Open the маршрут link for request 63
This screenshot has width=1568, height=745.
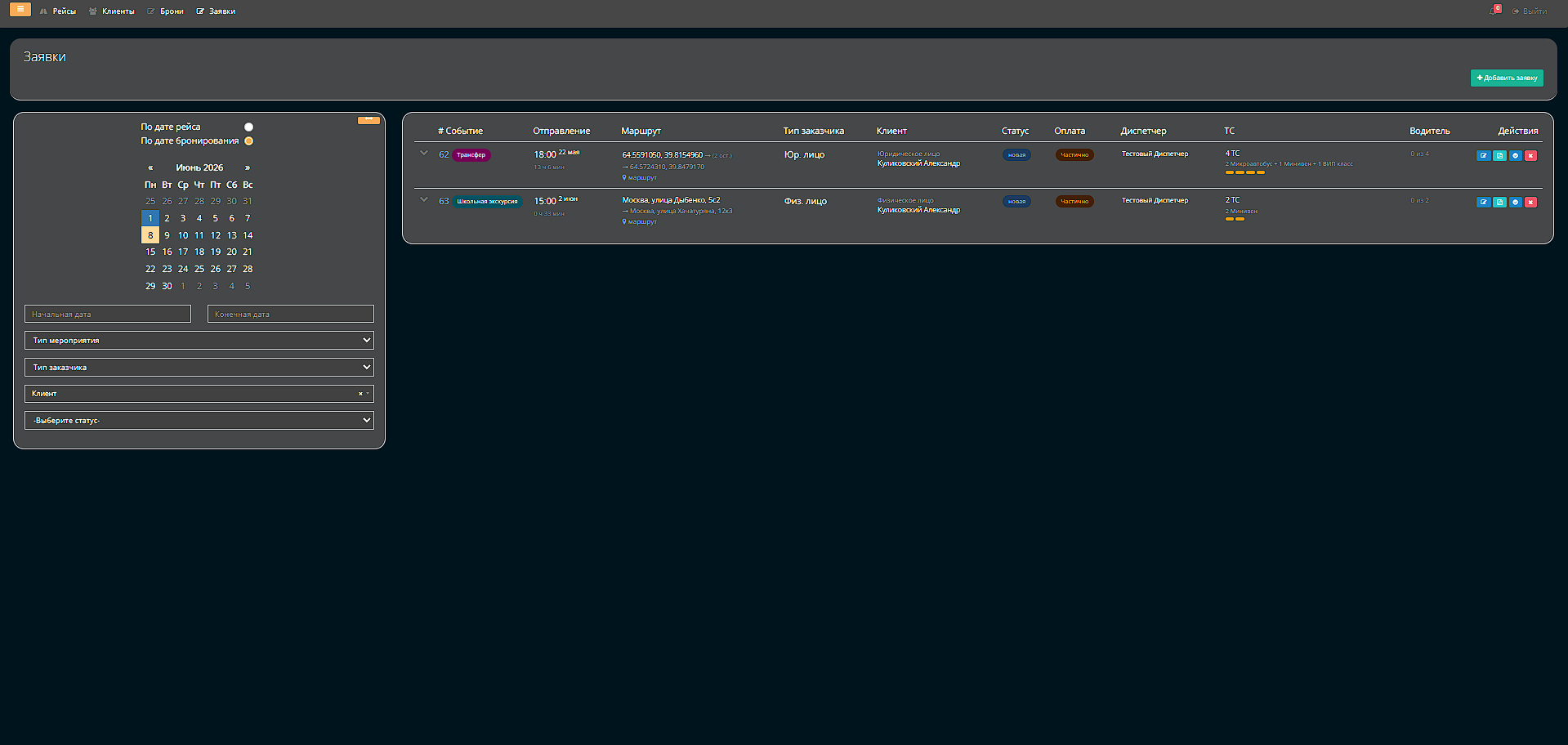click(x=640, y=221)
